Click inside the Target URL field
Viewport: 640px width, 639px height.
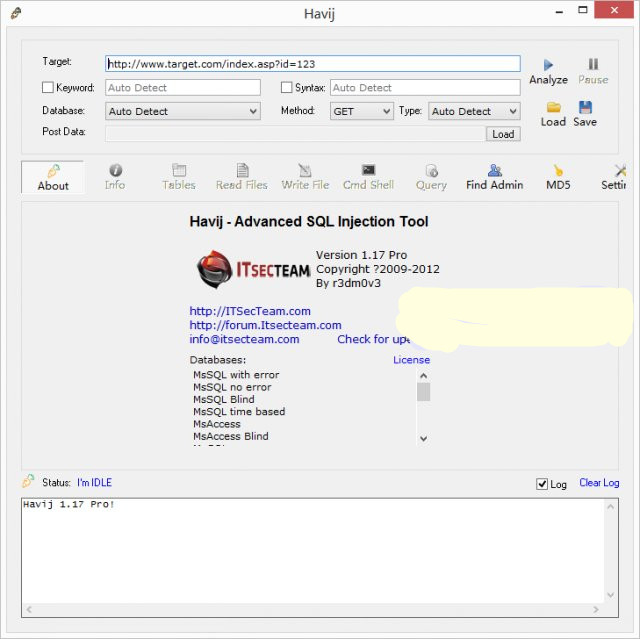coord(312,64)
